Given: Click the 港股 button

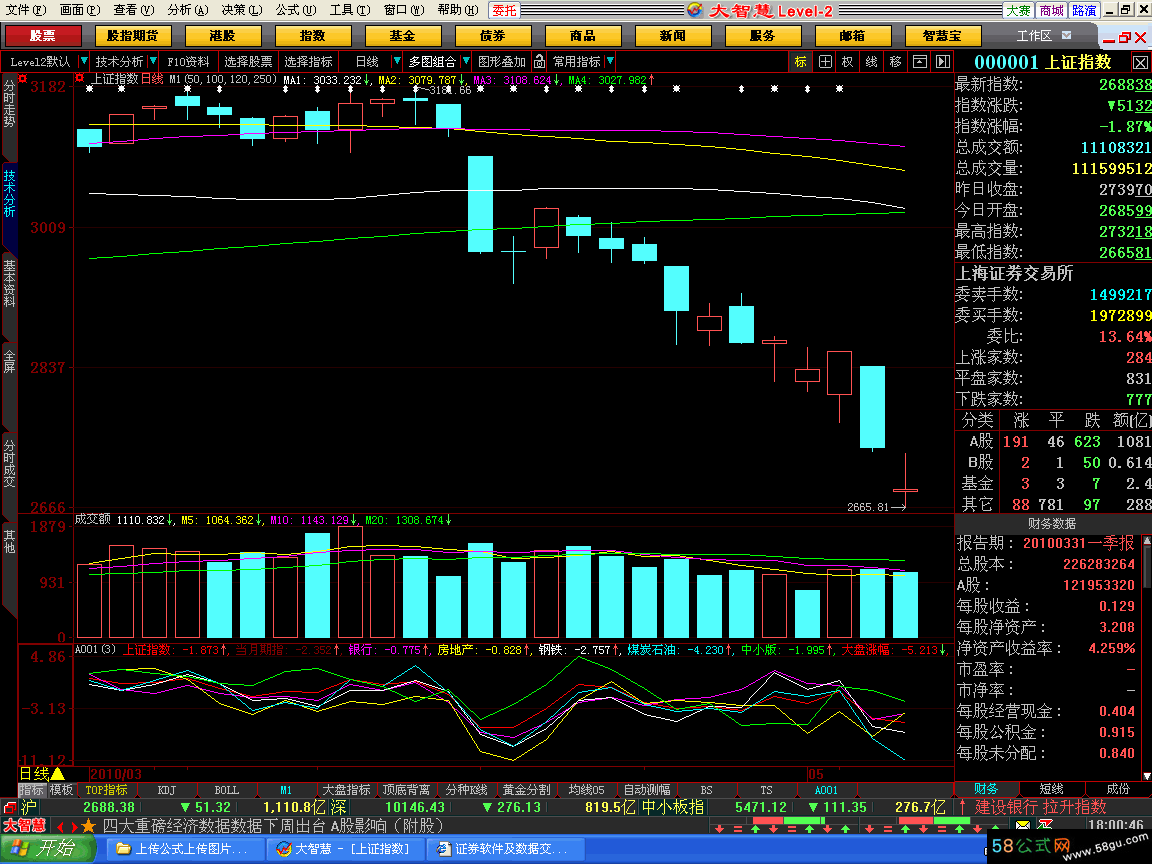Looking at the screenshot, I should click(x=223, y=35).
